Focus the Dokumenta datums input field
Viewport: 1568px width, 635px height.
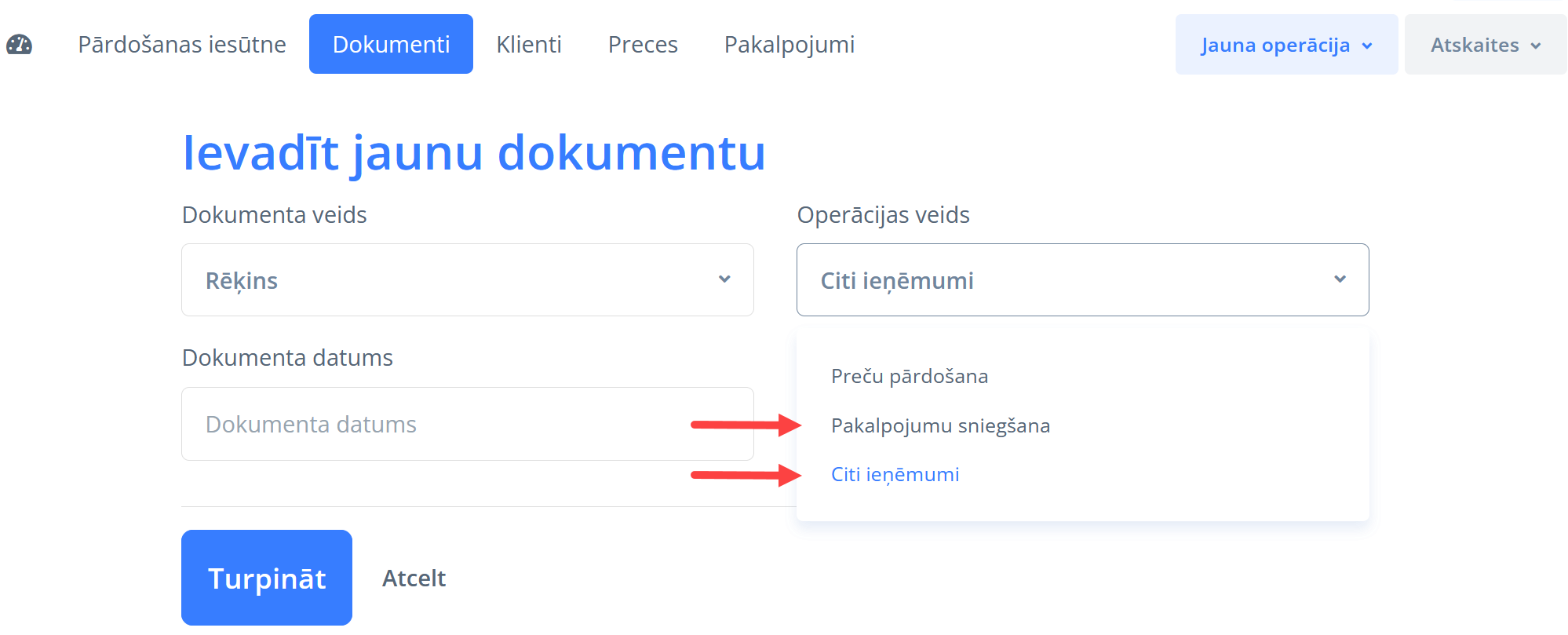pos(467,424)
